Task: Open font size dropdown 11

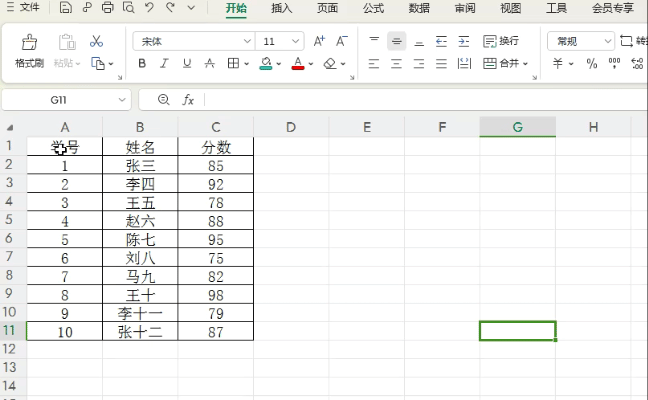Action: (x=295, y=41)
